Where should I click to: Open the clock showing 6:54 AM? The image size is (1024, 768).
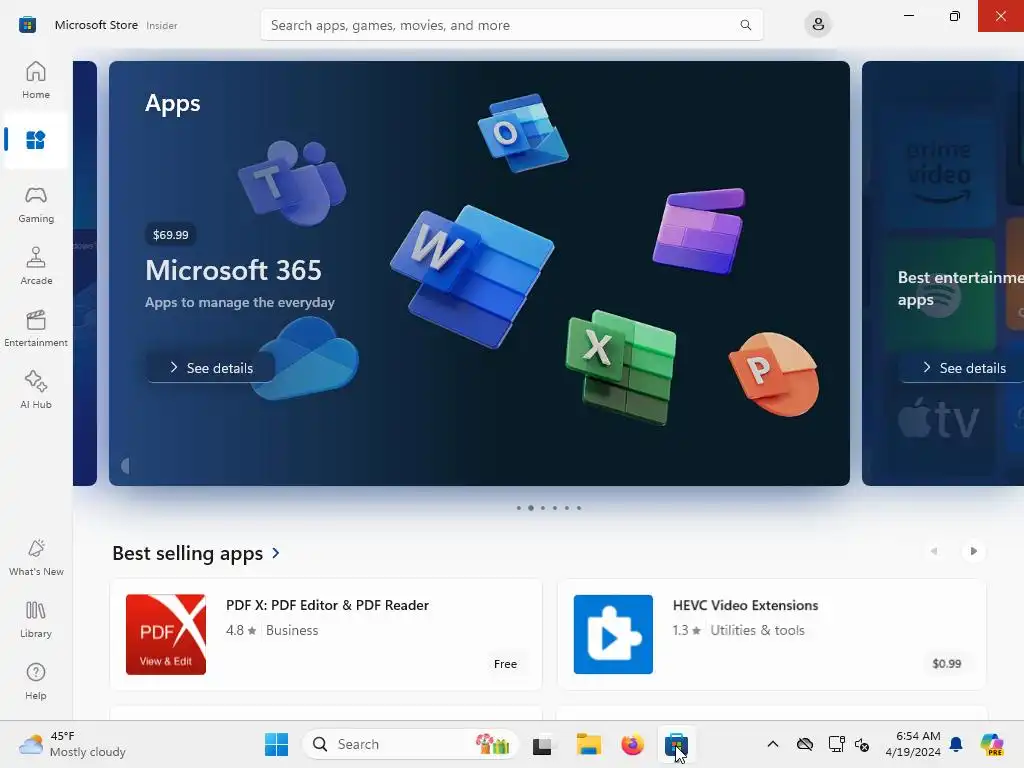click(x=913, y=744)
